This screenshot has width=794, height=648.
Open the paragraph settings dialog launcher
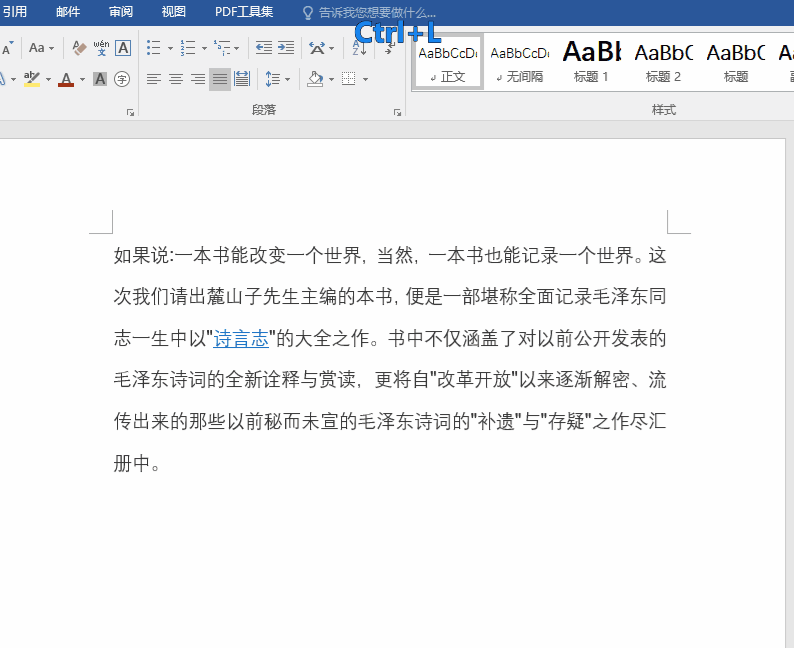pos(398,113)
